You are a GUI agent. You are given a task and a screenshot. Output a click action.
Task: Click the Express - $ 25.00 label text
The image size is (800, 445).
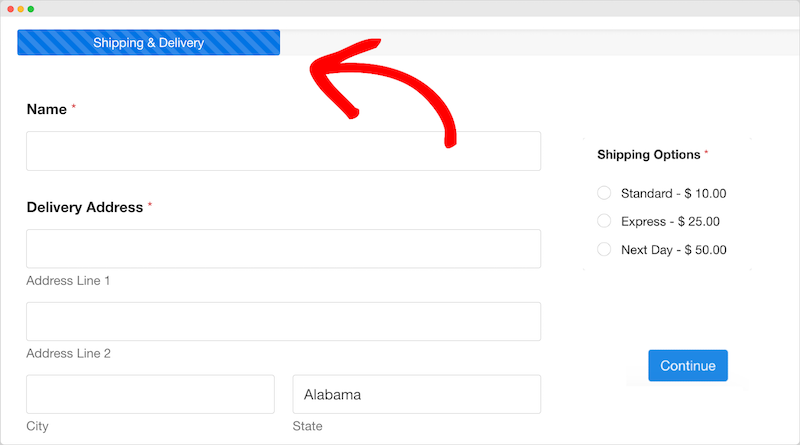pyautogui.click(x=670, y=221)
